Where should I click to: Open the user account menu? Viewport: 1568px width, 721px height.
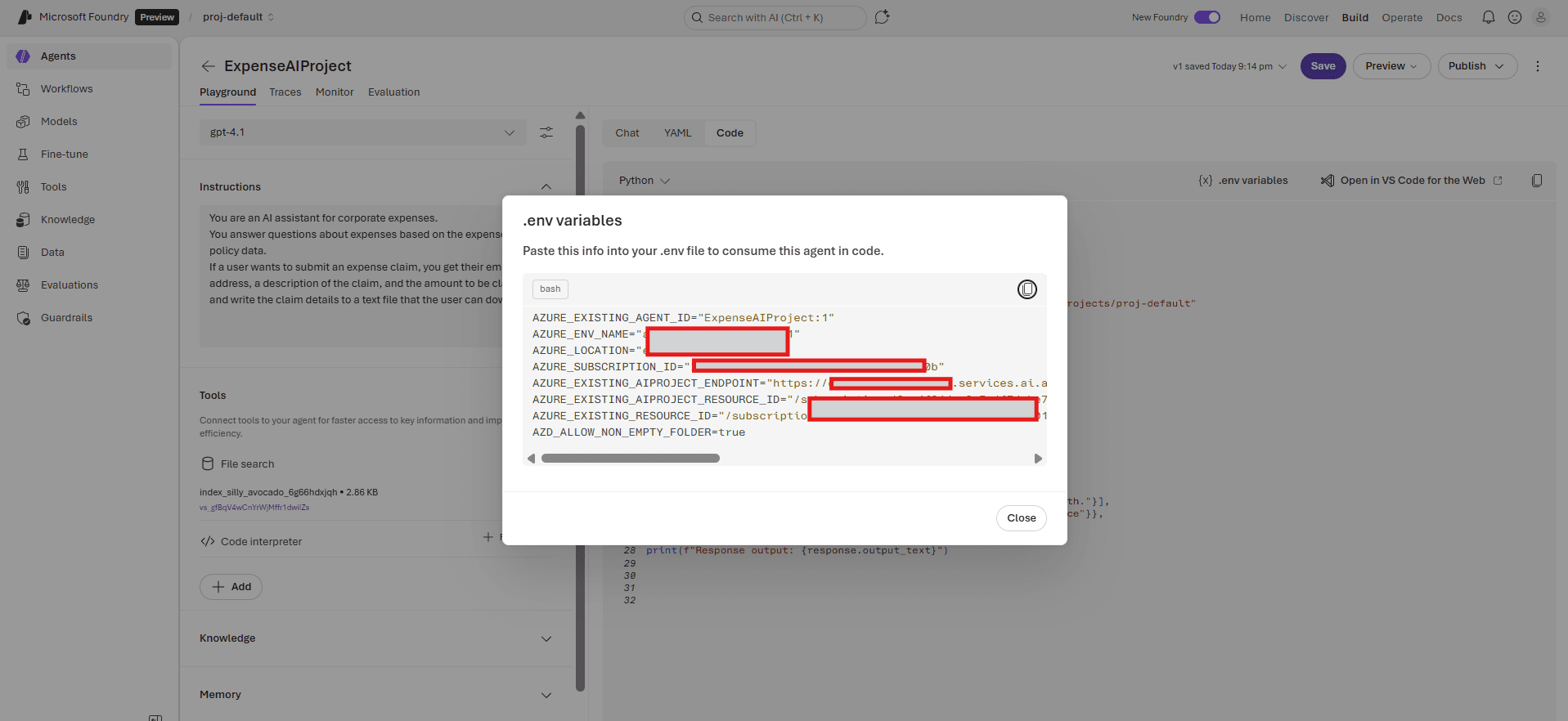[x=1541, y=17]
